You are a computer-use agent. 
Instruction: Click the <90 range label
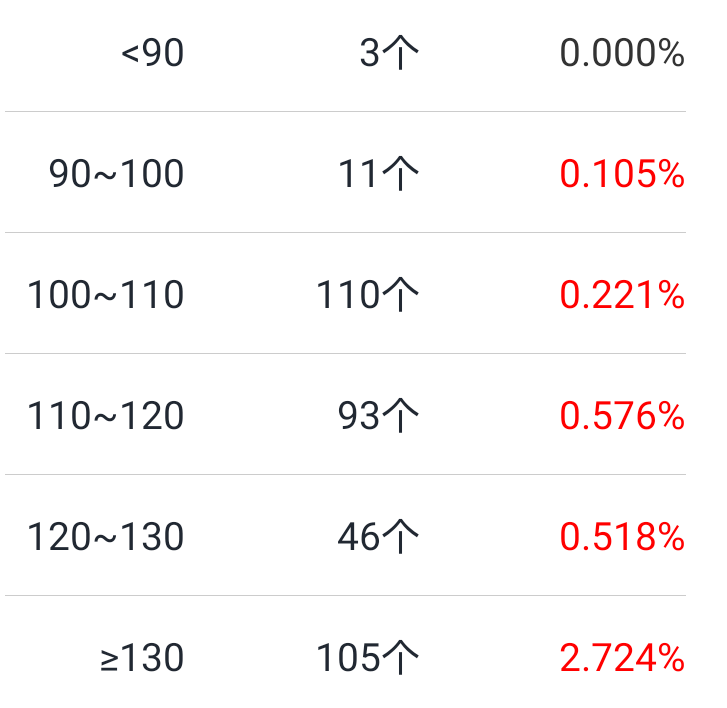[x=152, y=54]
